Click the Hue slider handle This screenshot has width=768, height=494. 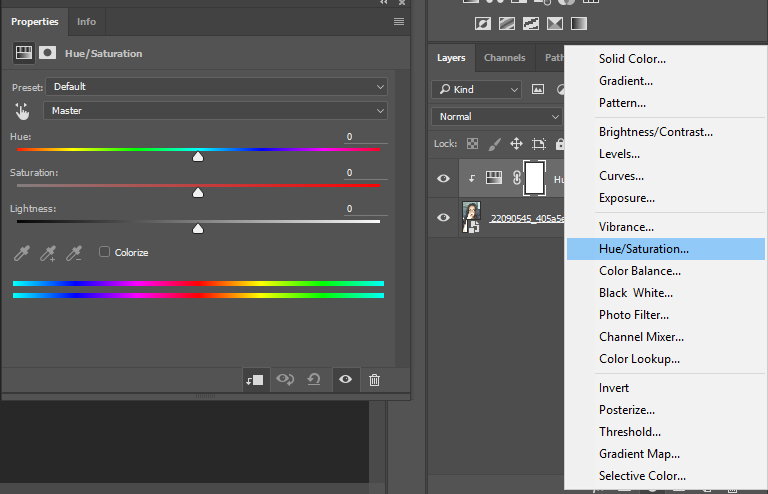tap(198, 157)
